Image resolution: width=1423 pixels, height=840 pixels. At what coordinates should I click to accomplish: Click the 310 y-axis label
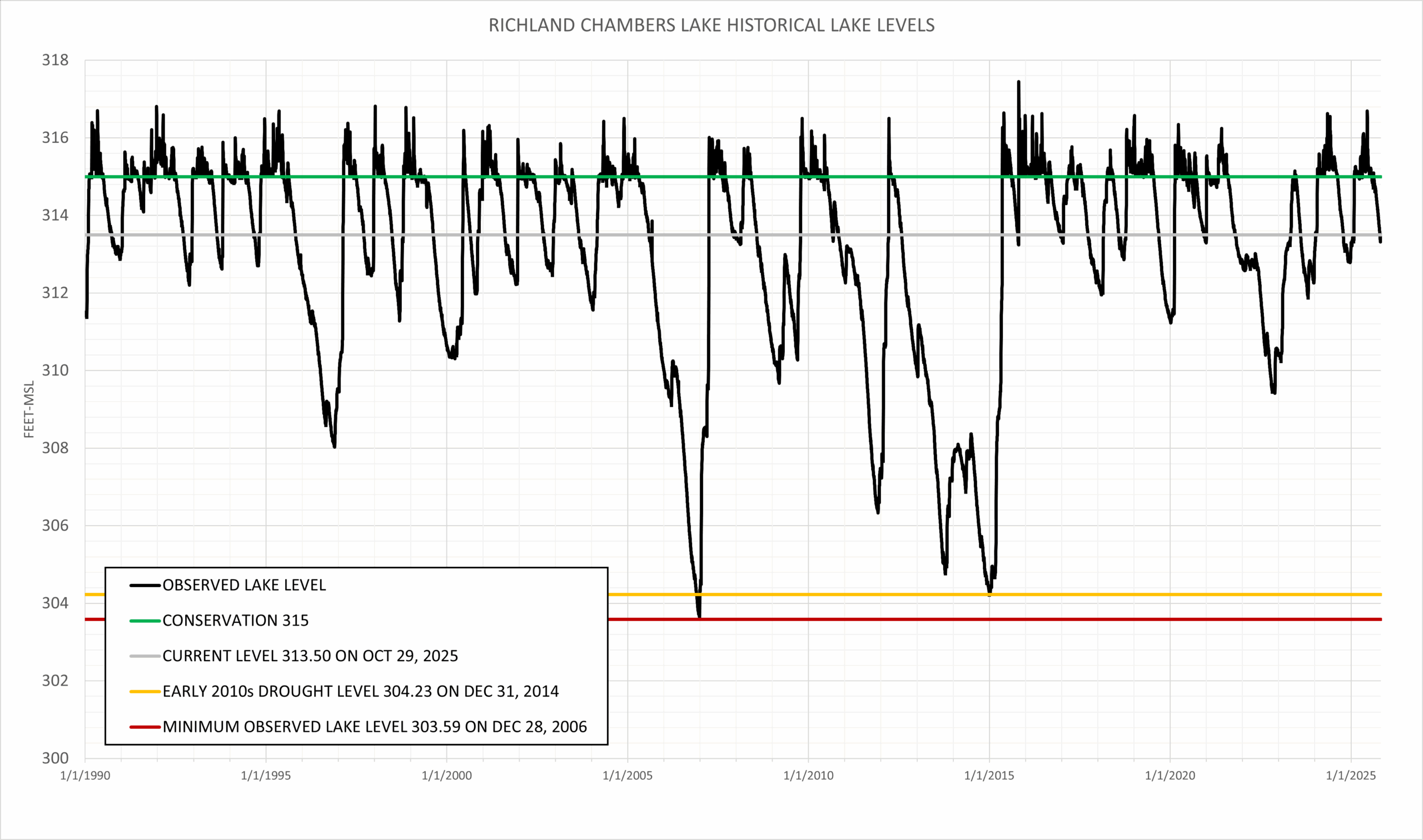tap(55, 371)
